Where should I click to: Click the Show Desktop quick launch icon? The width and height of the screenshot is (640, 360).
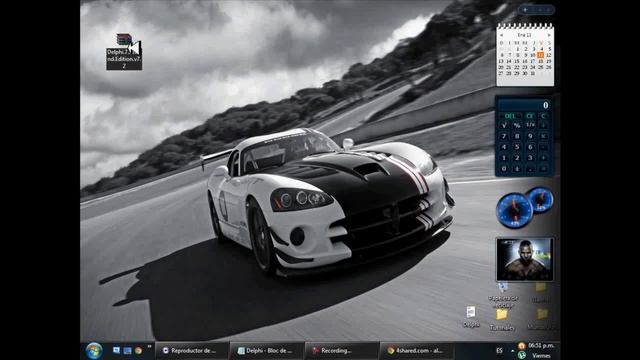pos(116,350)
